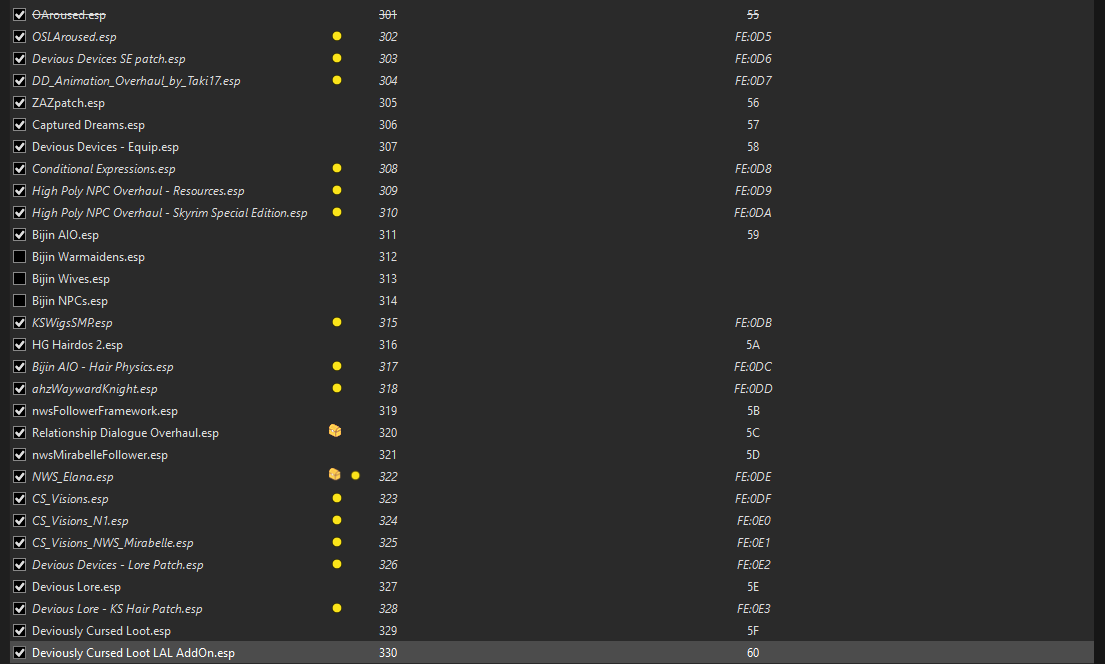
Task: Click Deviously Cursed Loot LAL AddOn.esp name
Action: (x=133, y=653)
